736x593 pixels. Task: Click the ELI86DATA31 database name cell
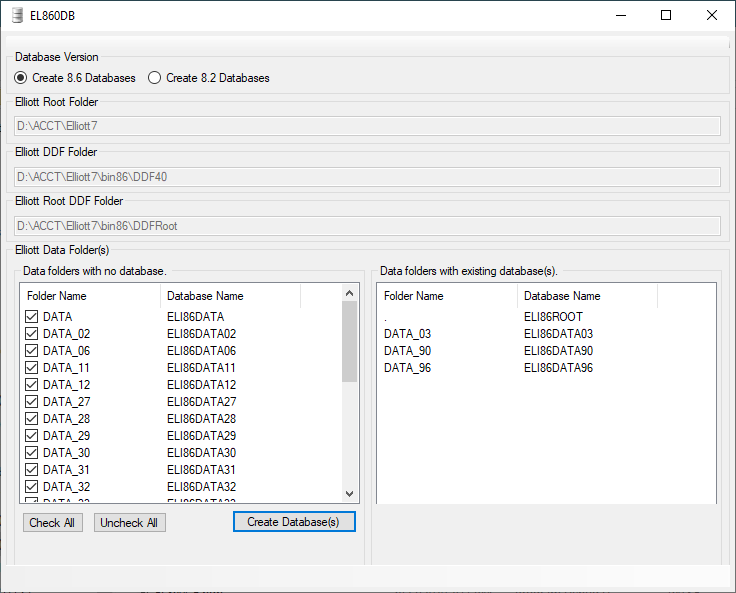click(201, 470)
